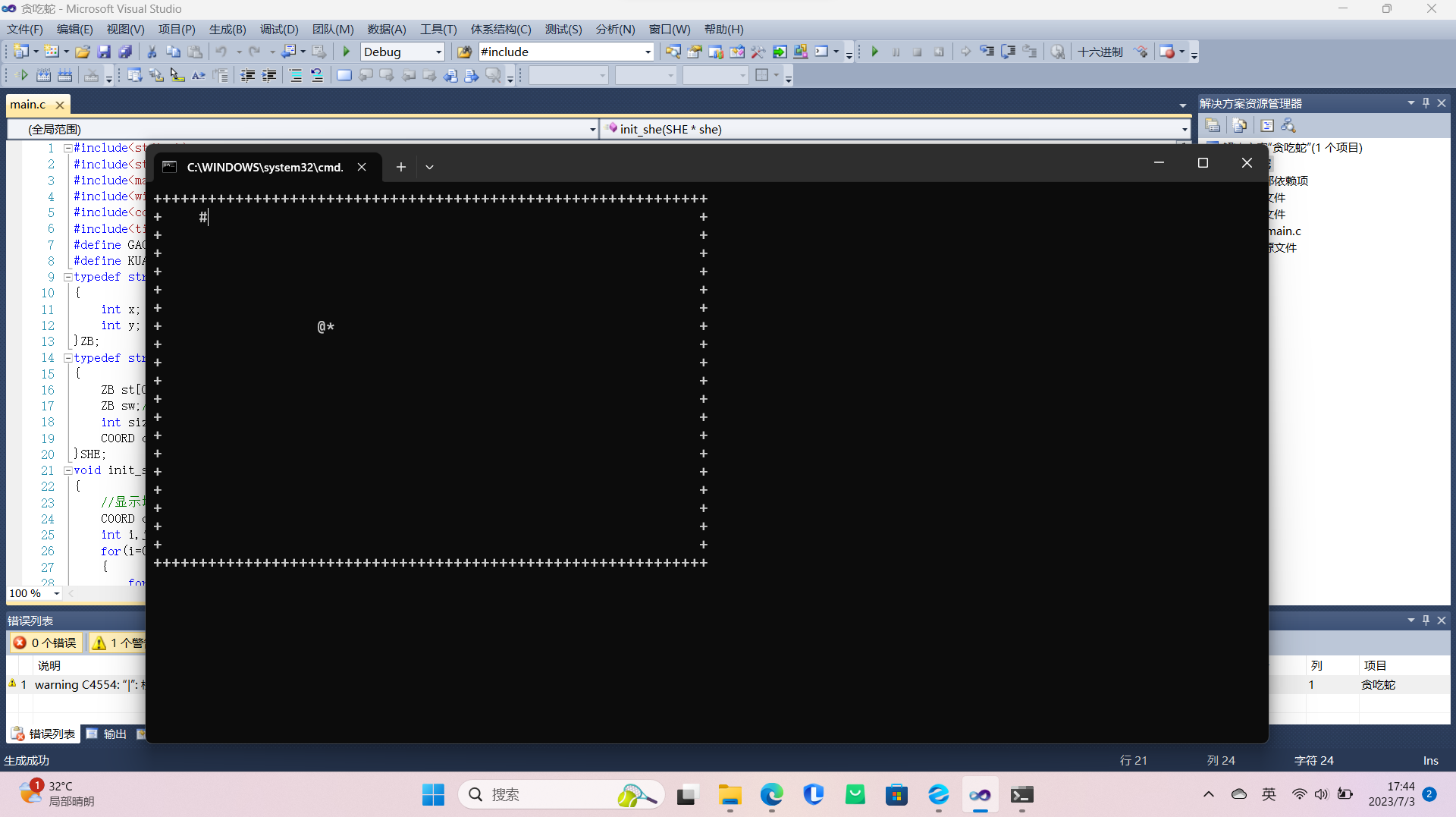Click the Undo arrow icon
Viewport: 1456px width, 817px height.
point(221,52)
